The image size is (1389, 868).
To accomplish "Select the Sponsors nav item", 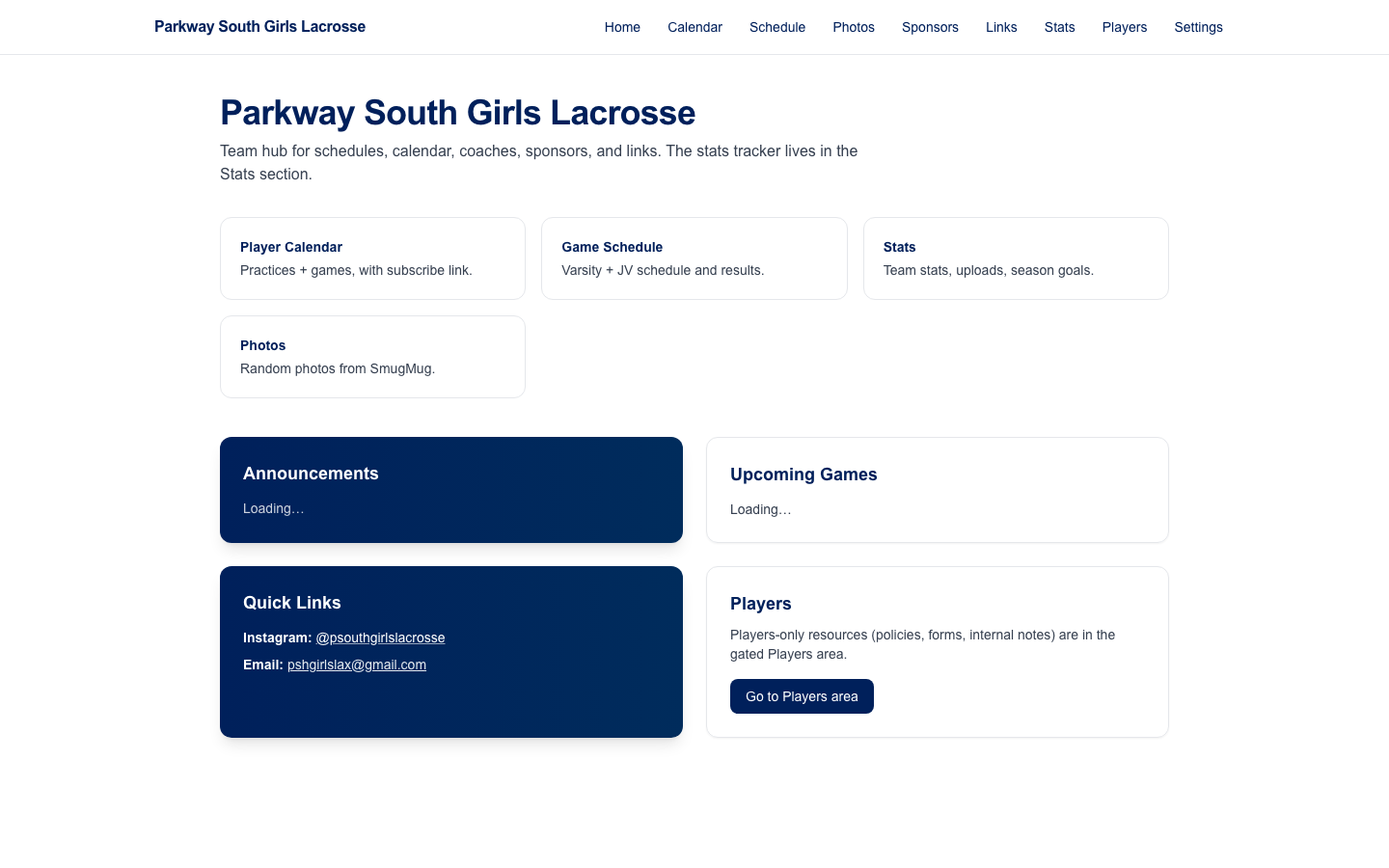I will pos(930,27).
